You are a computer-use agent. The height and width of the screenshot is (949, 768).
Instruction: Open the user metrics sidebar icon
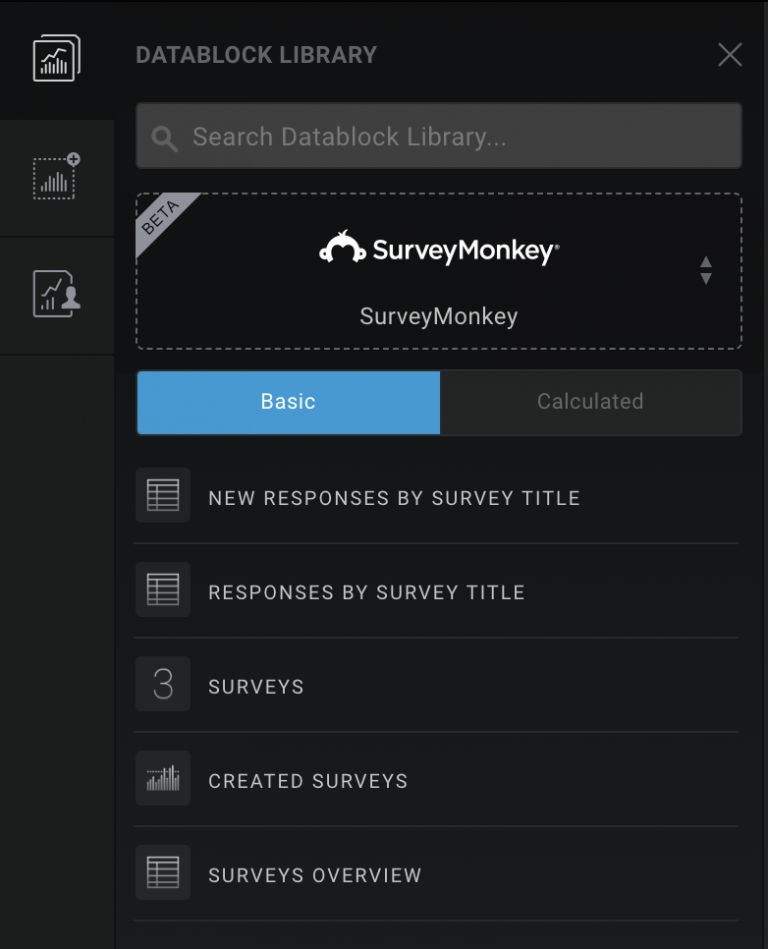(x=56, y=294)
